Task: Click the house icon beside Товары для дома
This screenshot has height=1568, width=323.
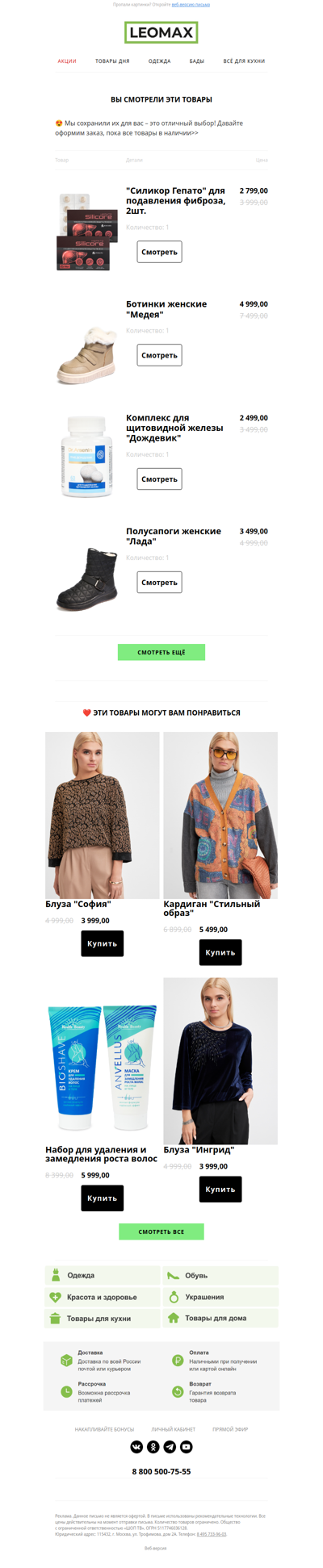Action: [x=173, y=1318]
